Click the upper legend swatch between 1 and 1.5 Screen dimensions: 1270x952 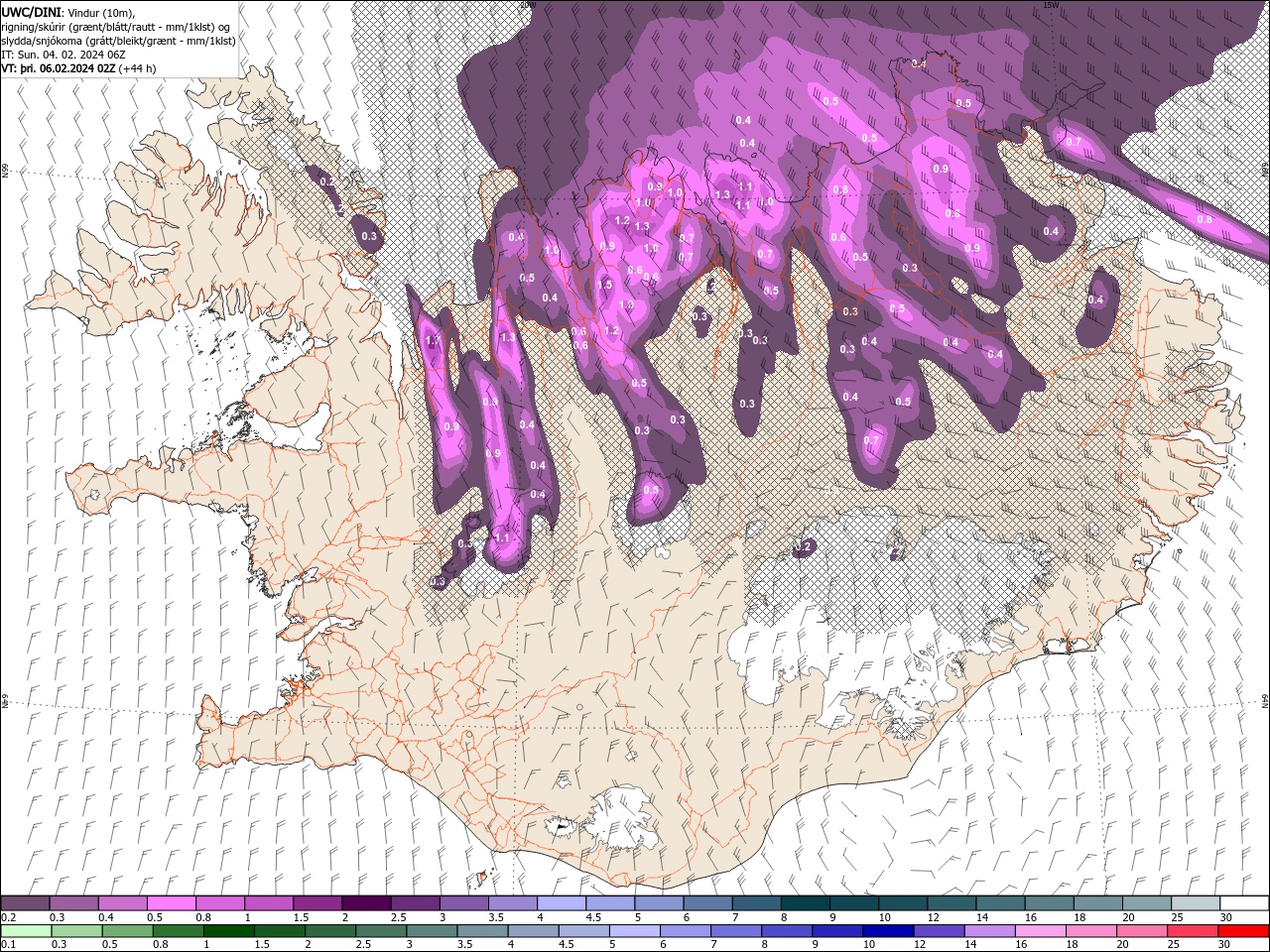pyautogui.click(x=269, y=903)
